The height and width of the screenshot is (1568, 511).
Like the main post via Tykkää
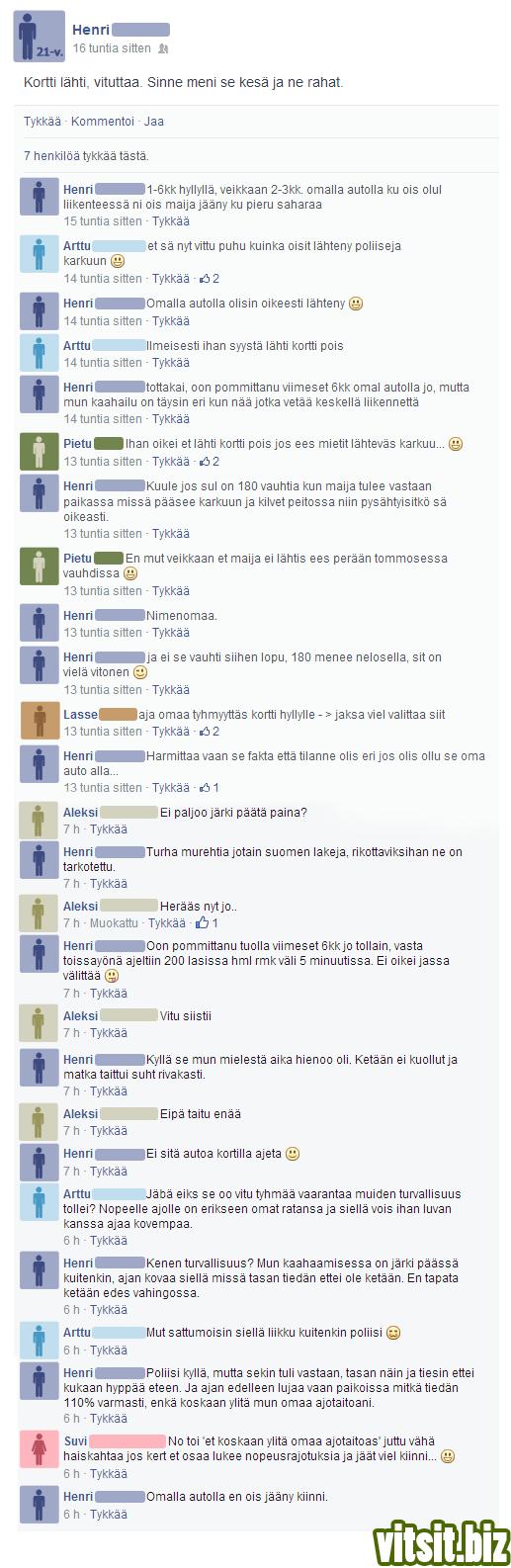click(43, 122)
